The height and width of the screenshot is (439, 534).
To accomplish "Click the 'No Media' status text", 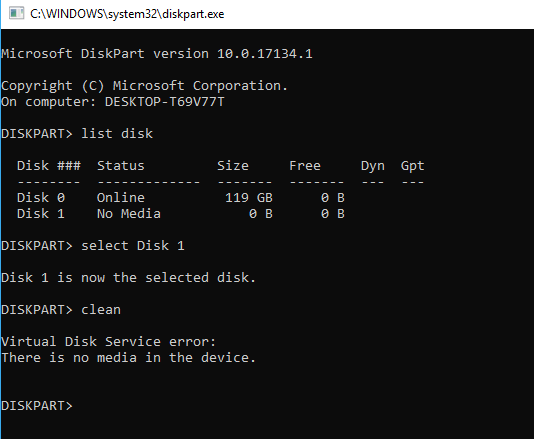I will [x=129, y=214].
